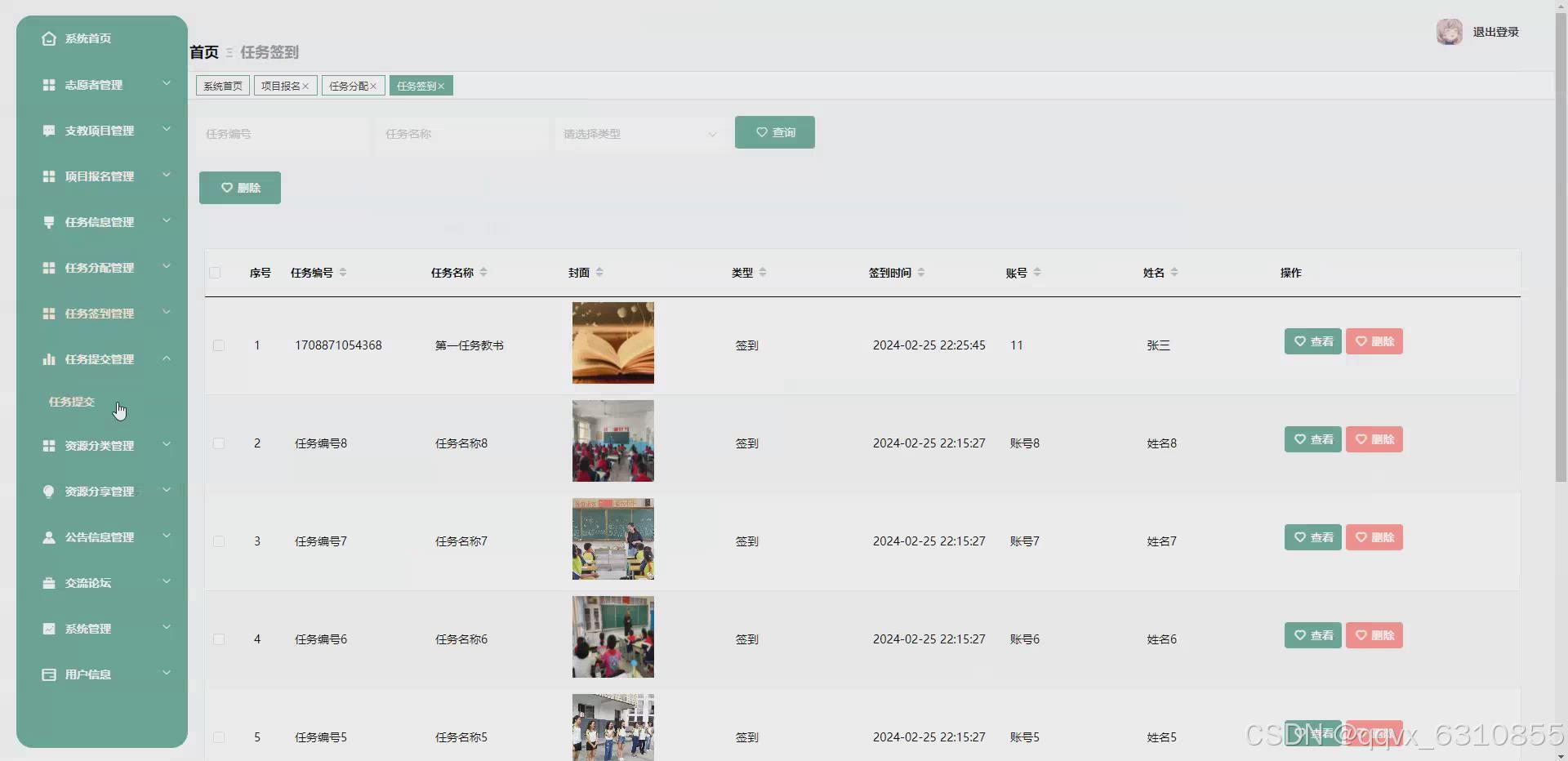Close the 项目报名 tab with its x
Screen dimensions: 1568x761
tap(305, 87)
